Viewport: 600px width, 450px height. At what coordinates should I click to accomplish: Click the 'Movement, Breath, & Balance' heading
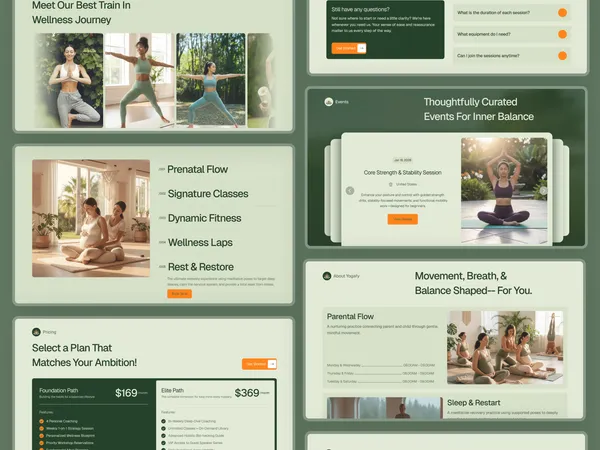(473, 283)
